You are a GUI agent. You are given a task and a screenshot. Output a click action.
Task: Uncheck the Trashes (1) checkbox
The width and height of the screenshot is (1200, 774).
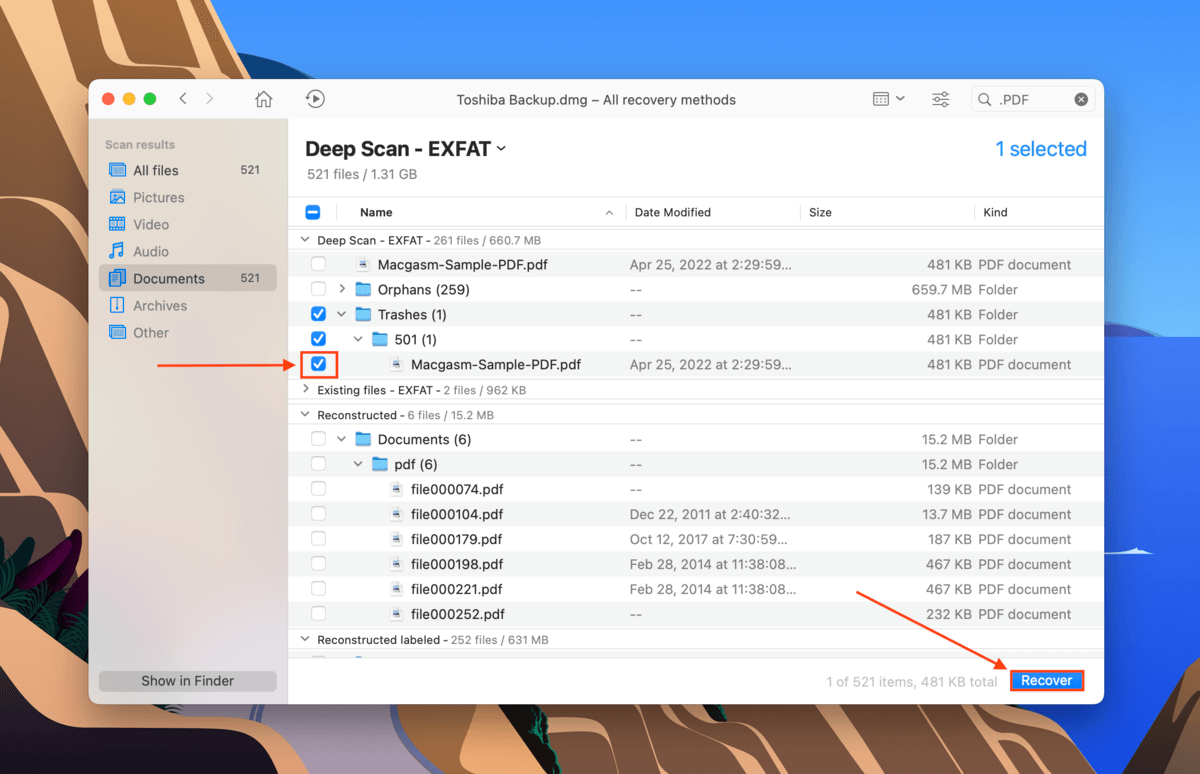(x=318, y=314)
